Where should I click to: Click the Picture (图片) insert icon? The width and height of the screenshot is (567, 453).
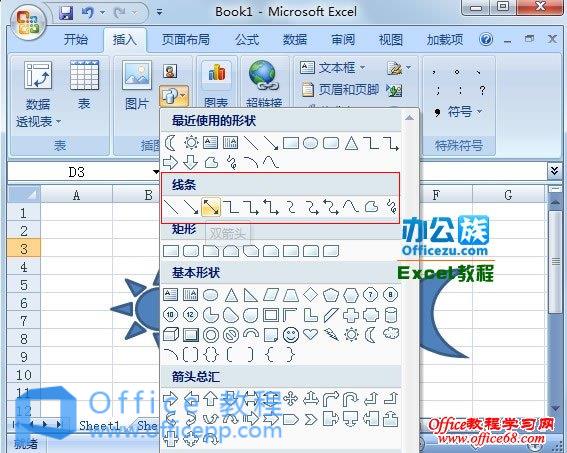(x=137, y=85)
